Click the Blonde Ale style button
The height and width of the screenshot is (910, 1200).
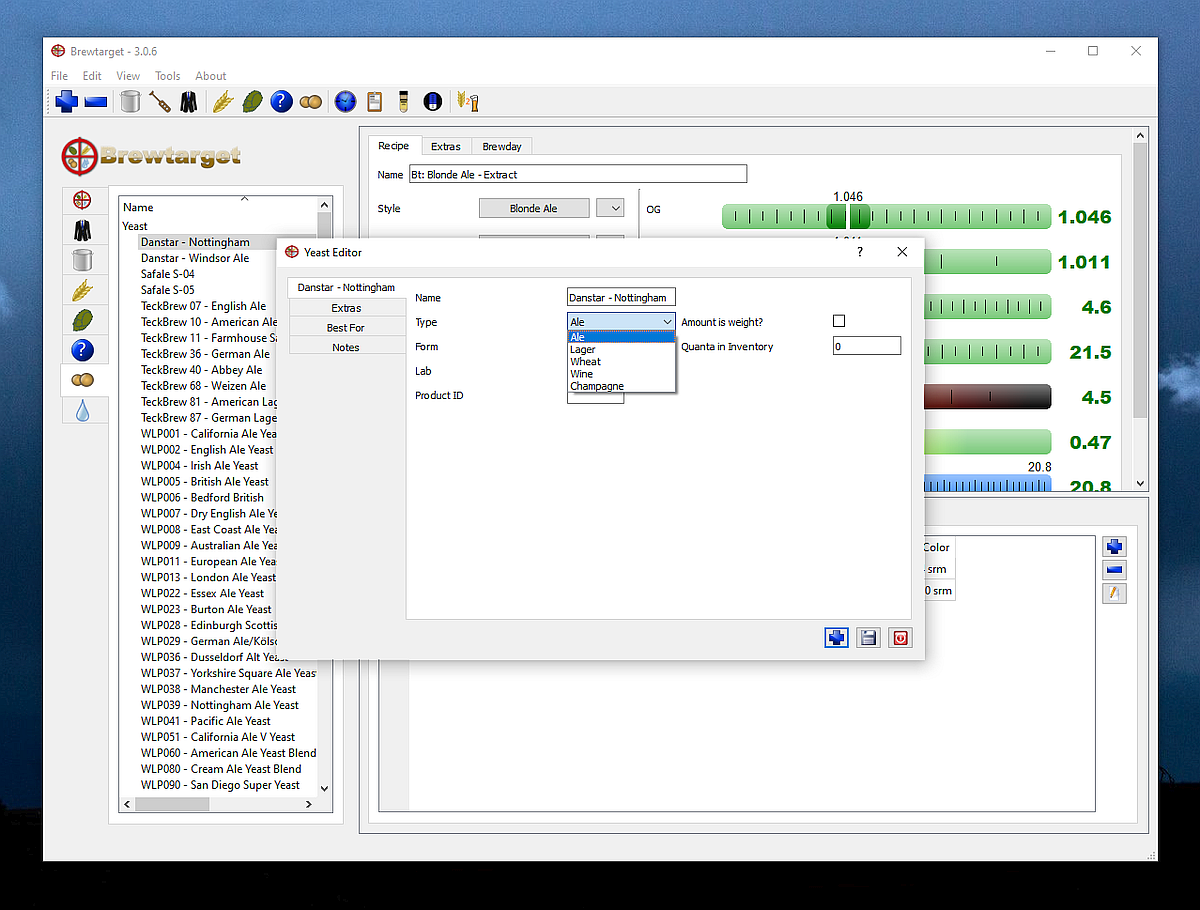534,208
